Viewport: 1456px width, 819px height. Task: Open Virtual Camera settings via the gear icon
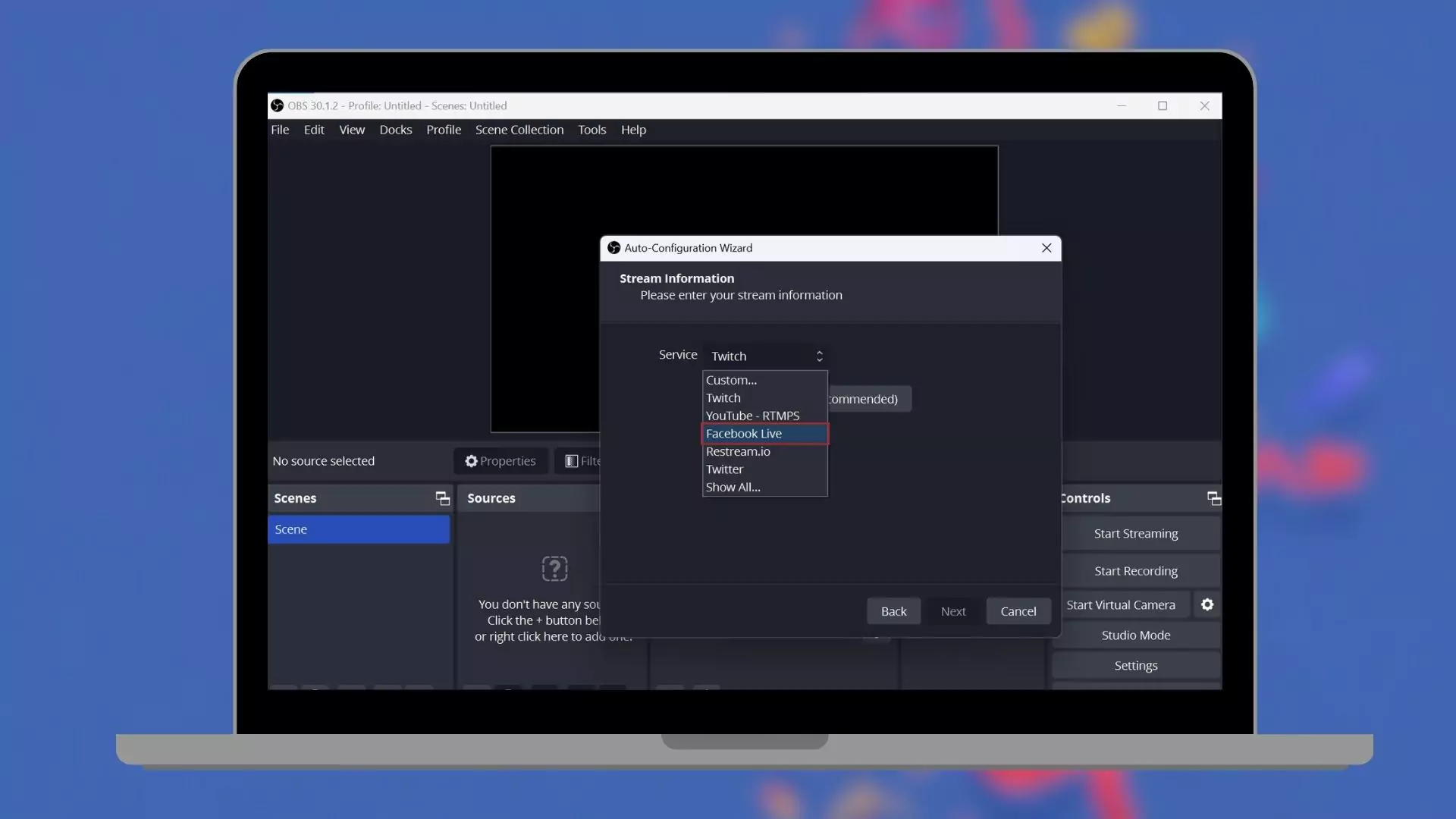1207,604
